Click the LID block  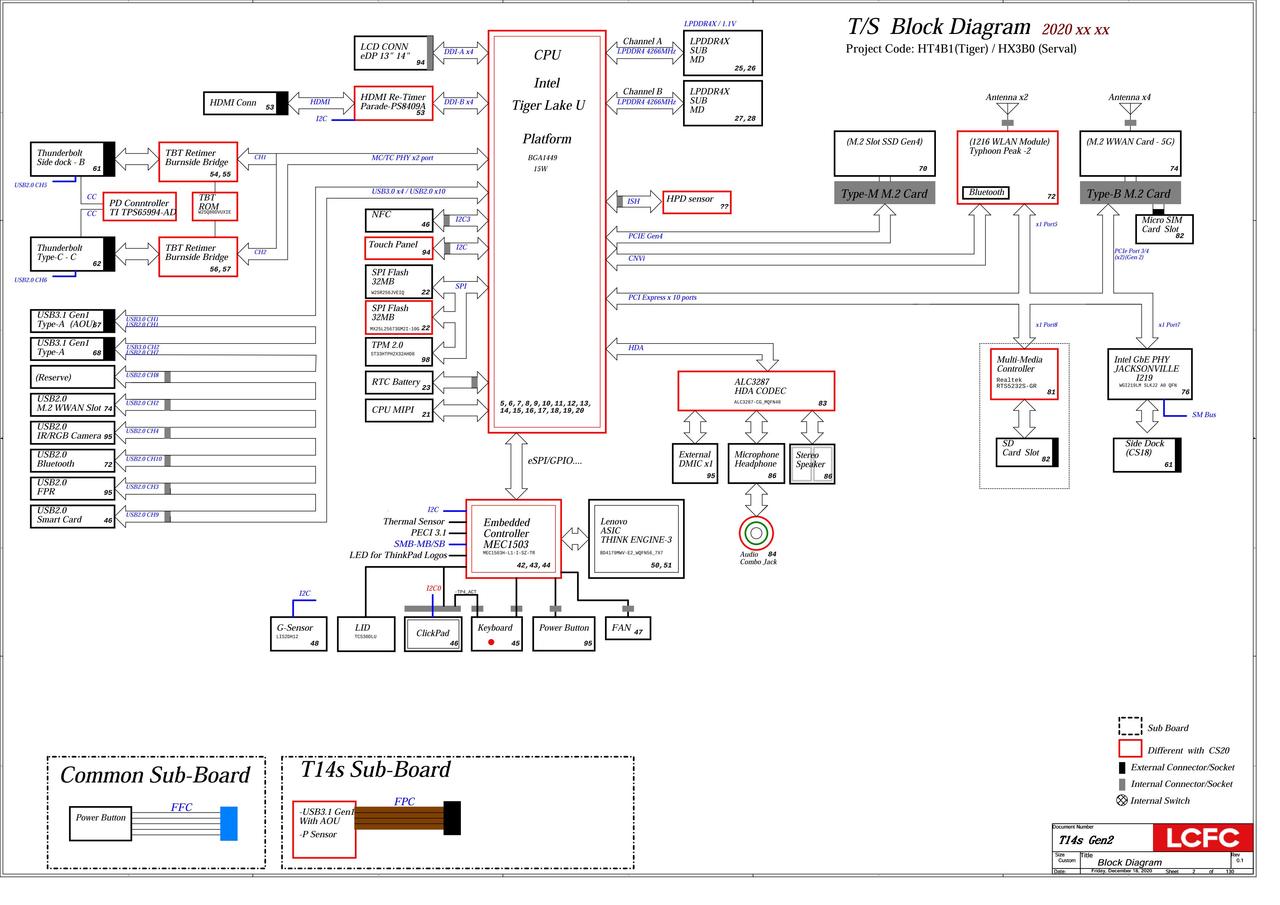[367, 634]
